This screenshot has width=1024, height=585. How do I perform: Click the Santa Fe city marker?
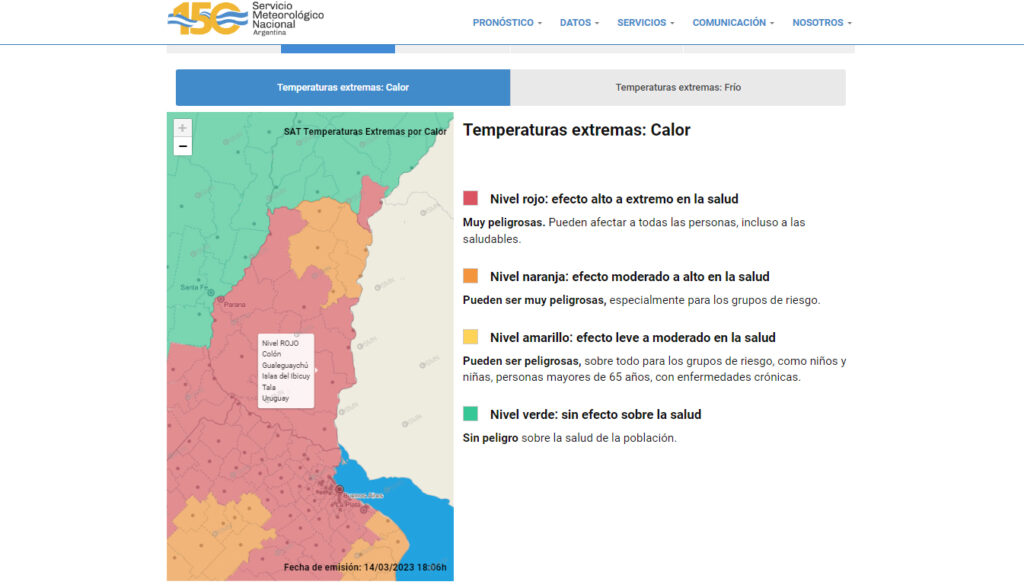click(210, 291)
